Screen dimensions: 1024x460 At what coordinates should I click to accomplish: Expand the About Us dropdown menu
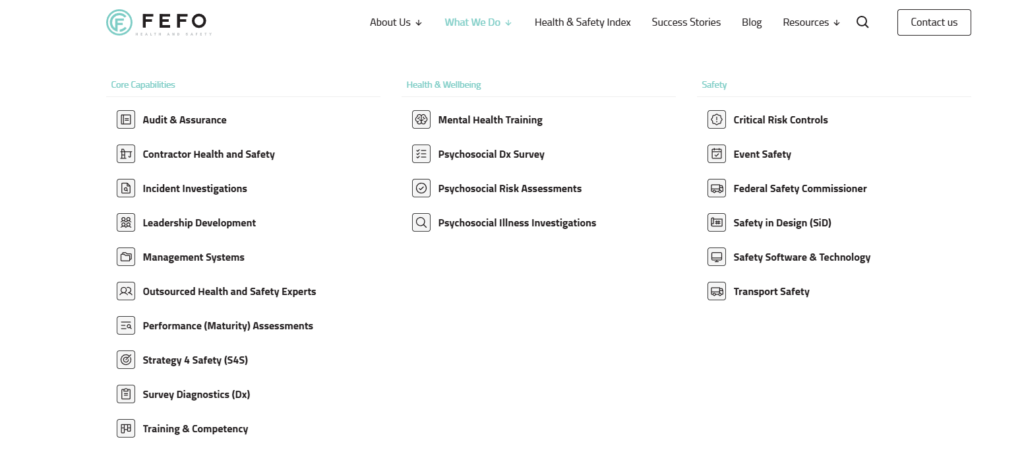396,22
